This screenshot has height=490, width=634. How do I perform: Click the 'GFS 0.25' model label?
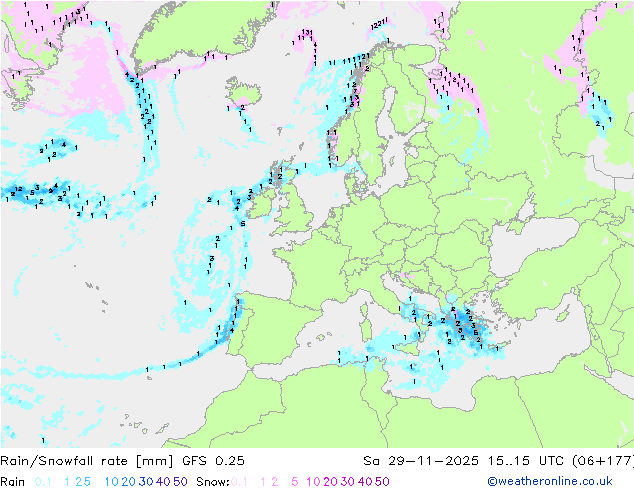pyautogui.click(x=213, y=461)
